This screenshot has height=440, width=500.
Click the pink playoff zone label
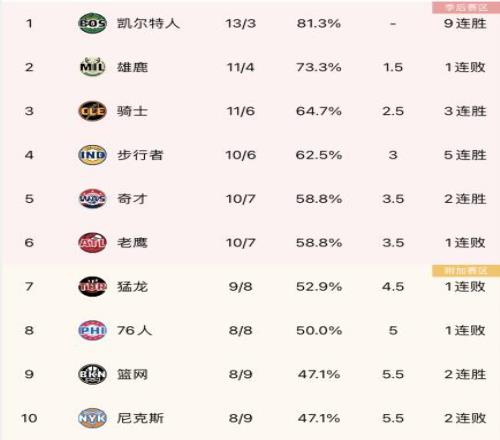click(466, 8)
